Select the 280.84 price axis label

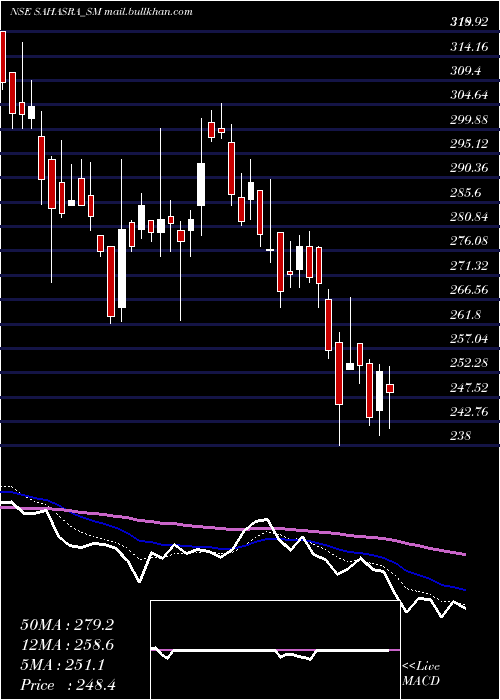(469, 217)
